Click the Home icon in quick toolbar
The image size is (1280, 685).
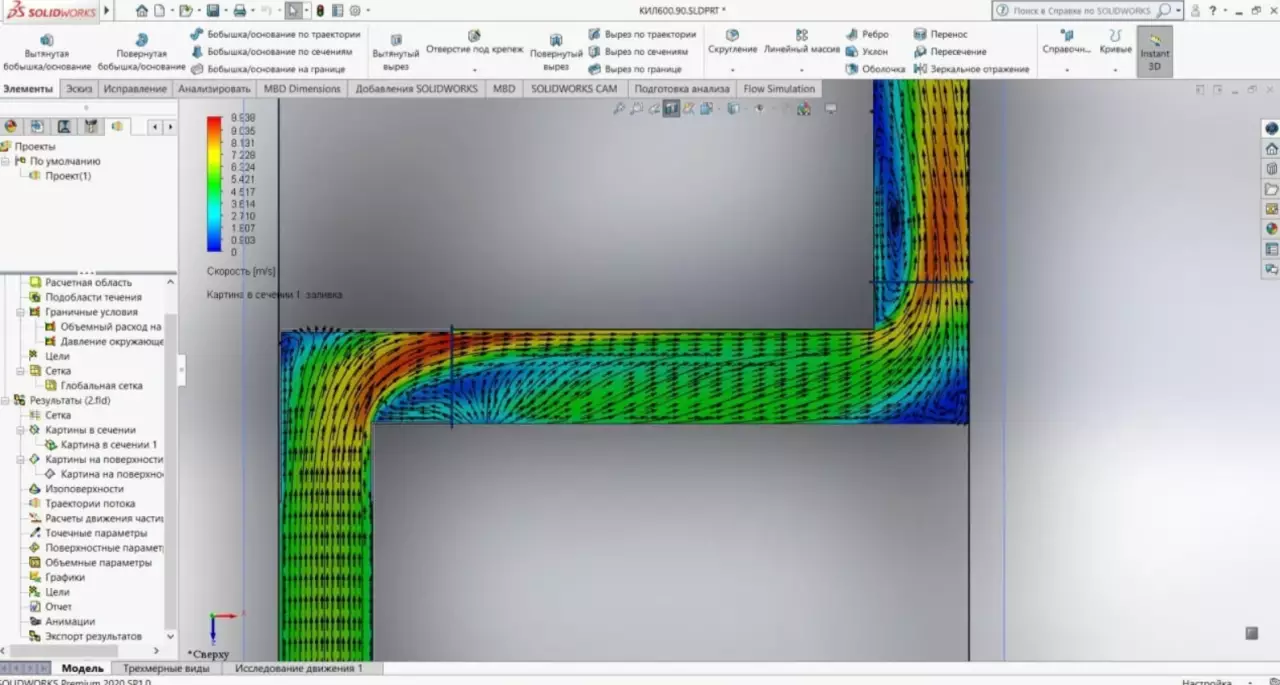[x=142, y=11]
